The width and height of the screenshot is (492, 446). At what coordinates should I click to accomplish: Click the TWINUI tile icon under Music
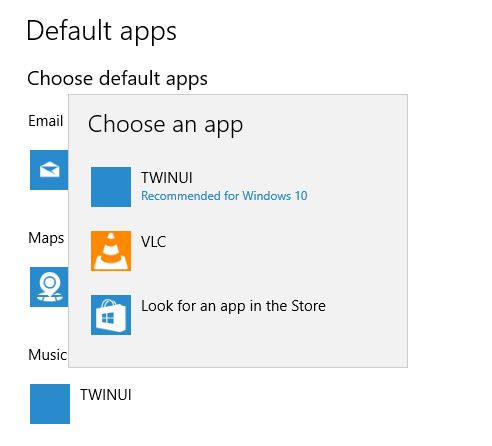(x=50, y=404)
